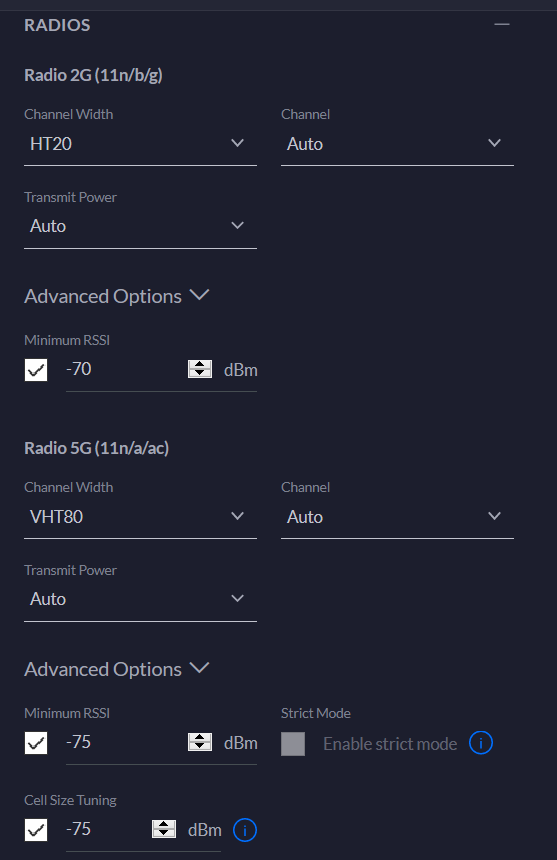Open Radio 5G Channel Auto dropdown

[x=397, y=517]
